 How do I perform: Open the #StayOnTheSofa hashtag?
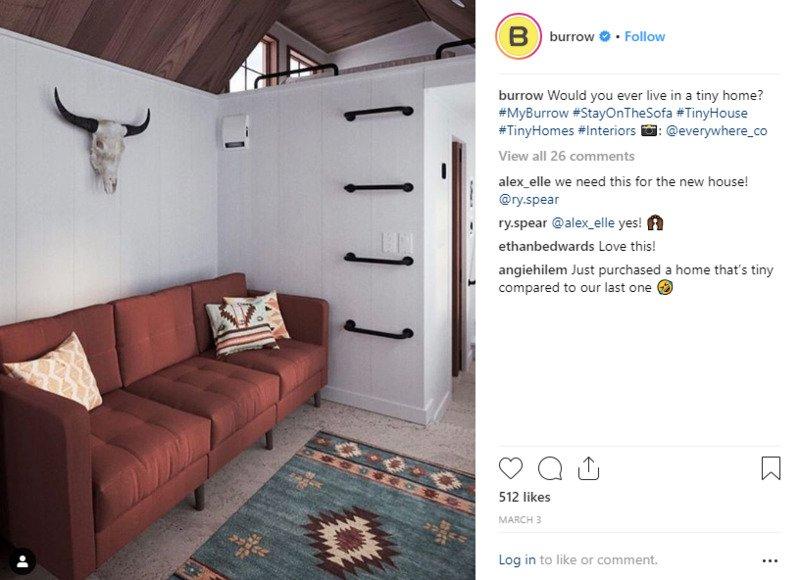[622, 113]
